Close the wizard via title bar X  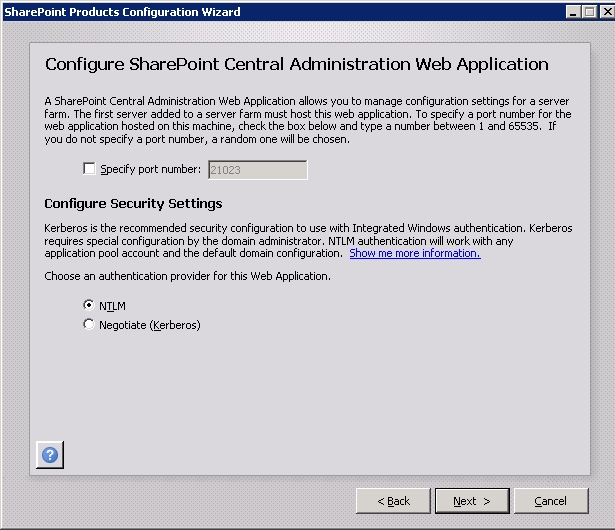click(608, 12)
